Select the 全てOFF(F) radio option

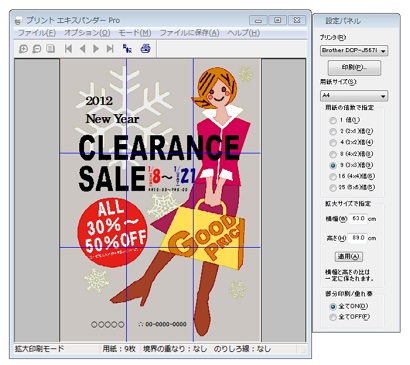pos(350,317)
